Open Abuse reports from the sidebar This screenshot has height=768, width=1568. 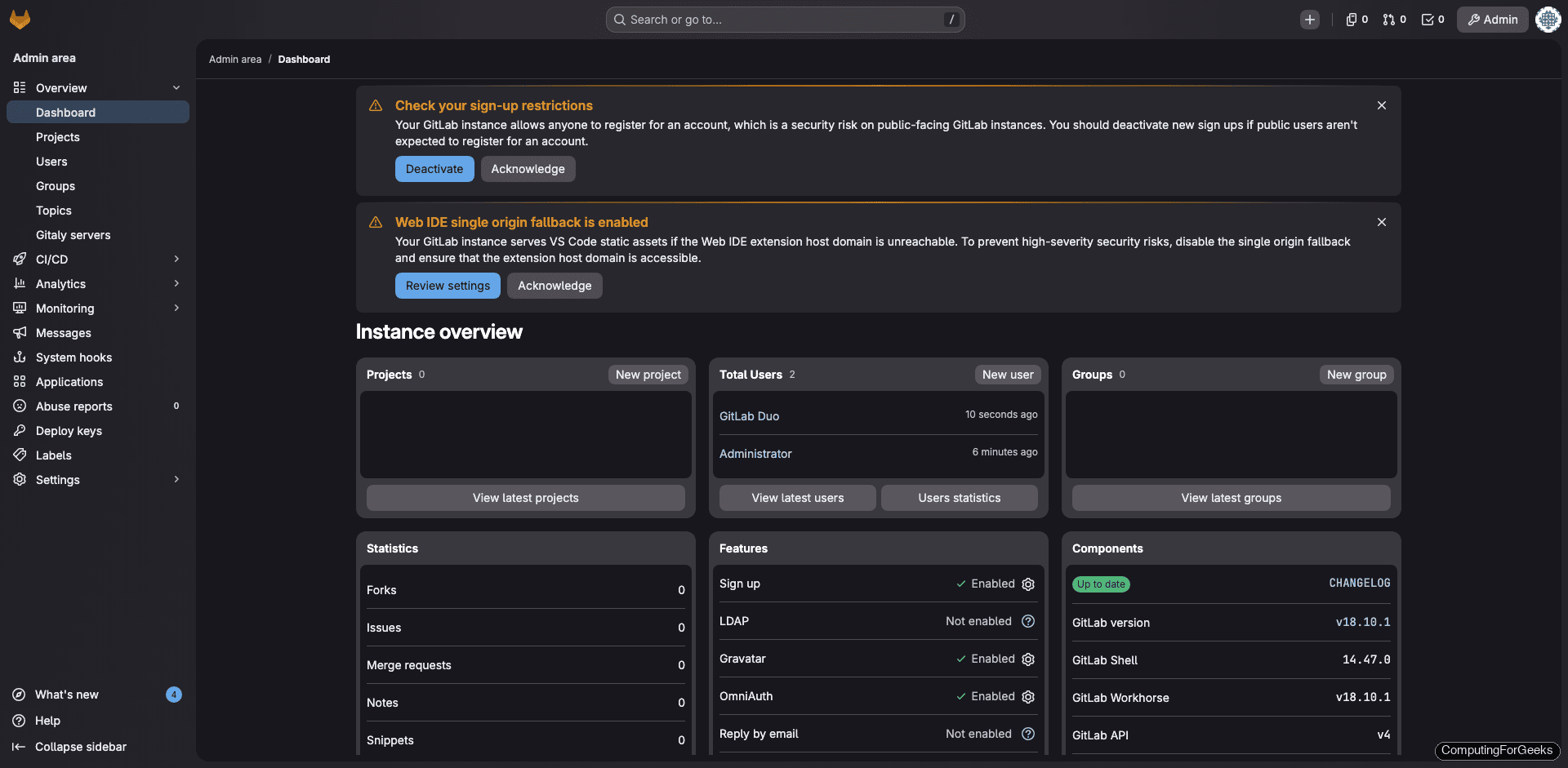click(73, 406)
